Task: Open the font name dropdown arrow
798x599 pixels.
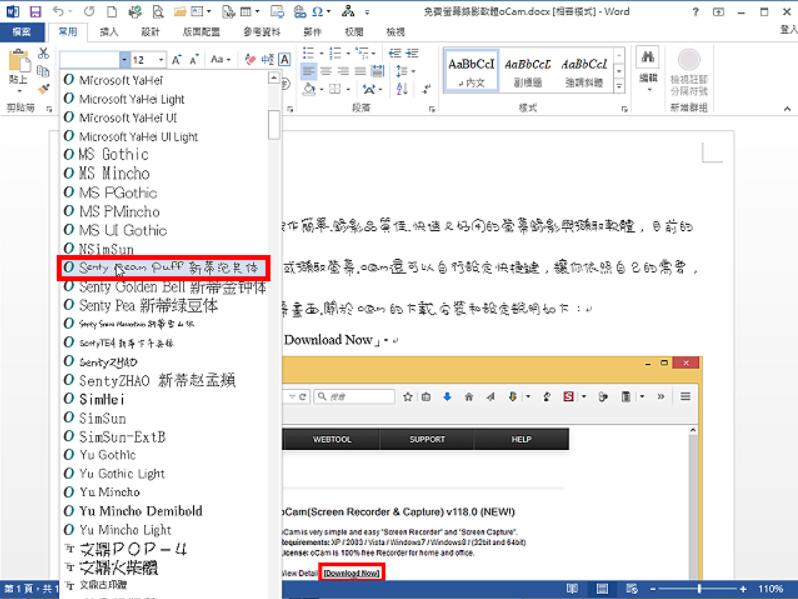Action: coord(124,60)
